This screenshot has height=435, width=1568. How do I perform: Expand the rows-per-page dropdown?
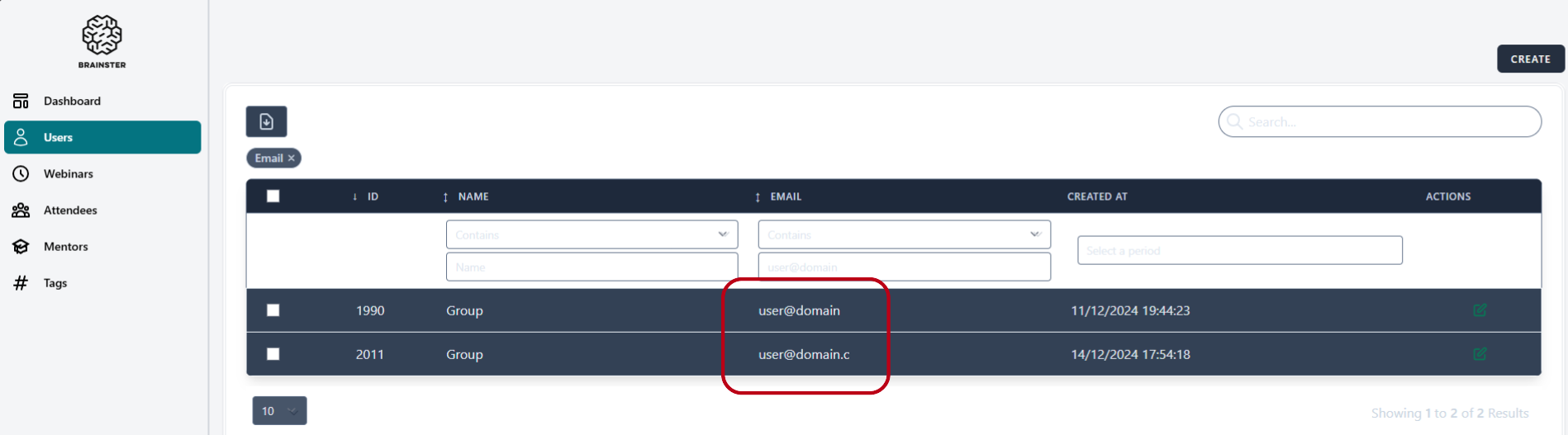pos(279,411)
